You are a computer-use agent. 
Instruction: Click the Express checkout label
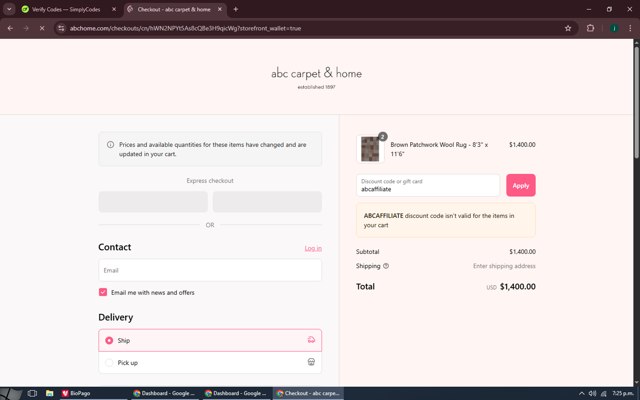tap(210, 180)
